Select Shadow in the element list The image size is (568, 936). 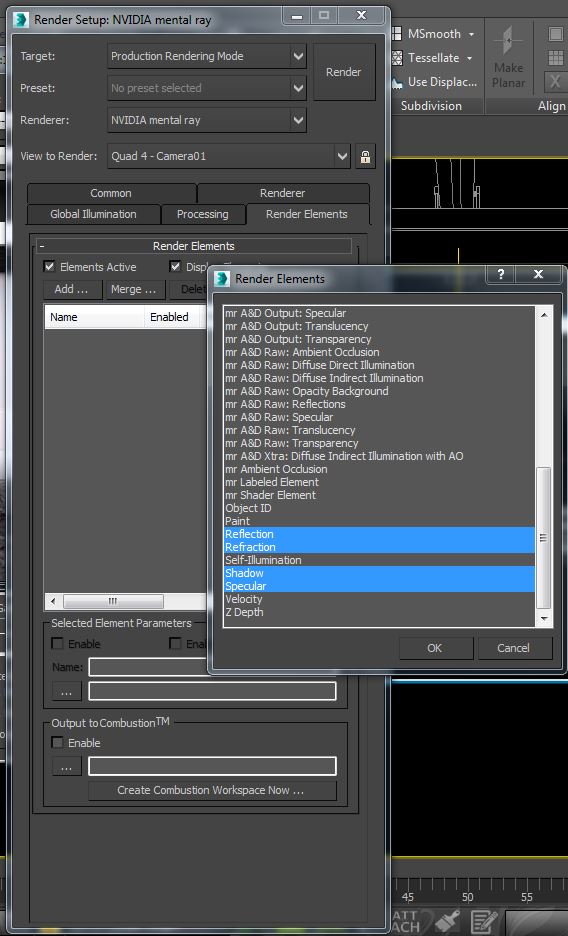pyautogui.click(x=379, y=574)
